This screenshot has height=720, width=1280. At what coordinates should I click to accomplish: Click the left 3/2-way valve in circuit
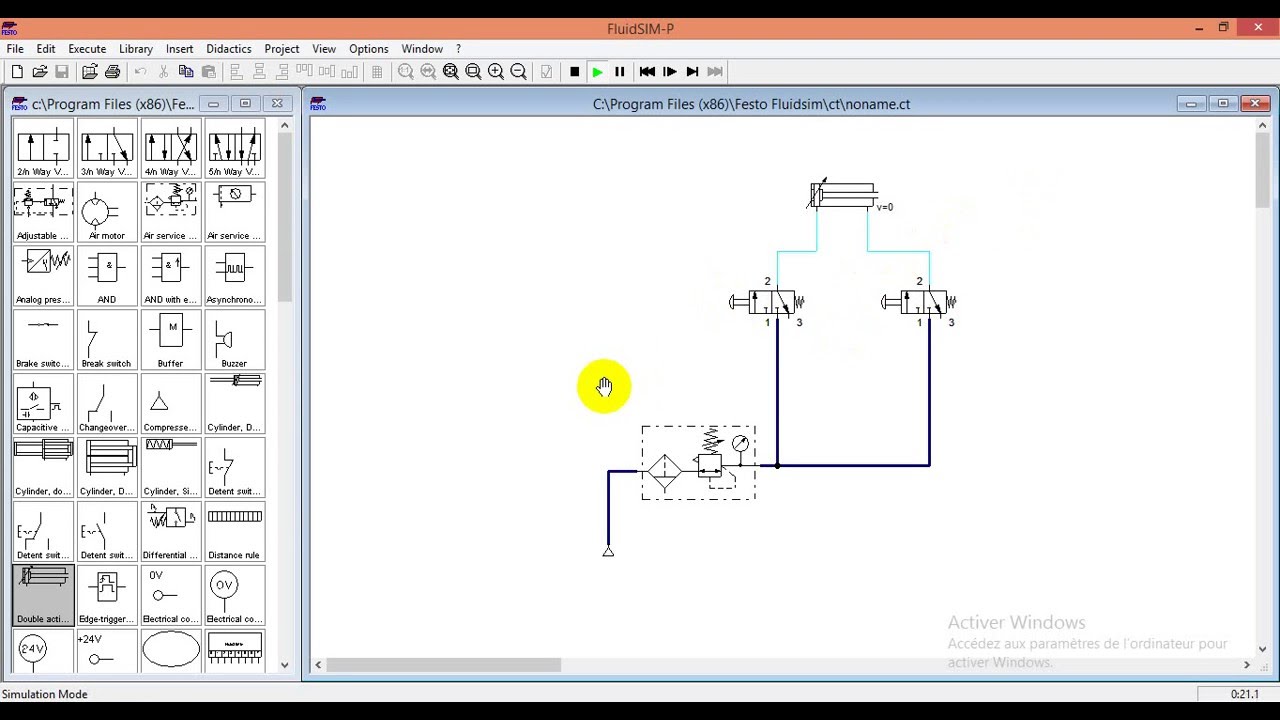point(767,302)
